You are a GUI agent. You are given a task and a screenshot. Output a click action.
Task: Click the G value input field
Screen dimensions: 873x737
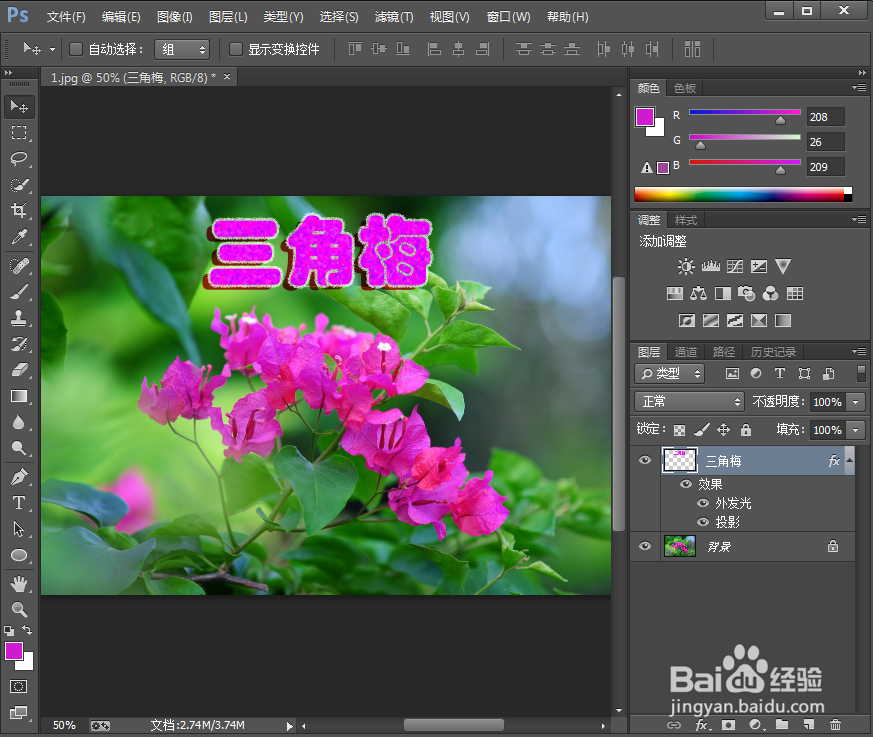pos(826,142)
